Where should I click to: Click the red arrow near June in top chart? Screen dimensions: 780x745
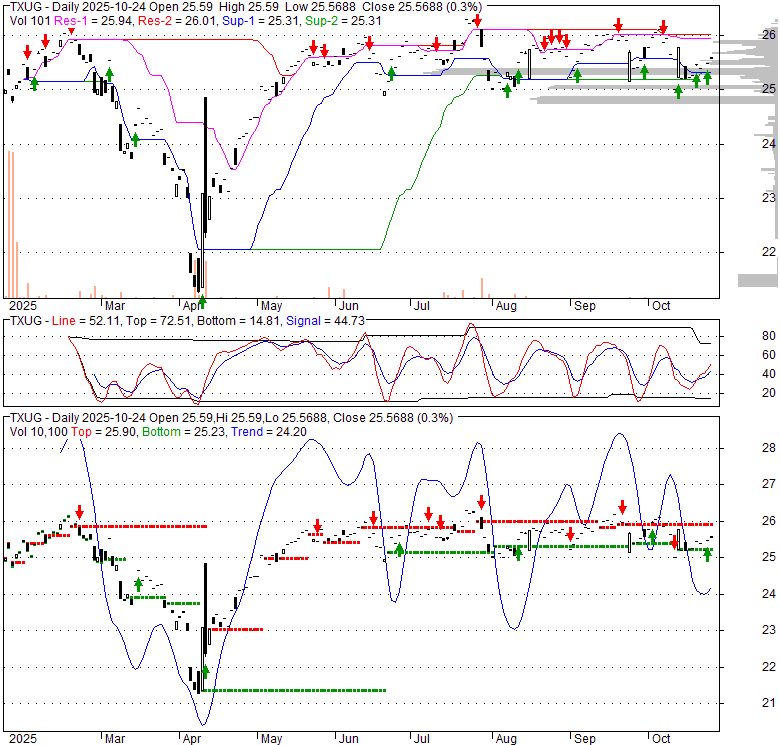pyautogui.click(x=370, y=42)
